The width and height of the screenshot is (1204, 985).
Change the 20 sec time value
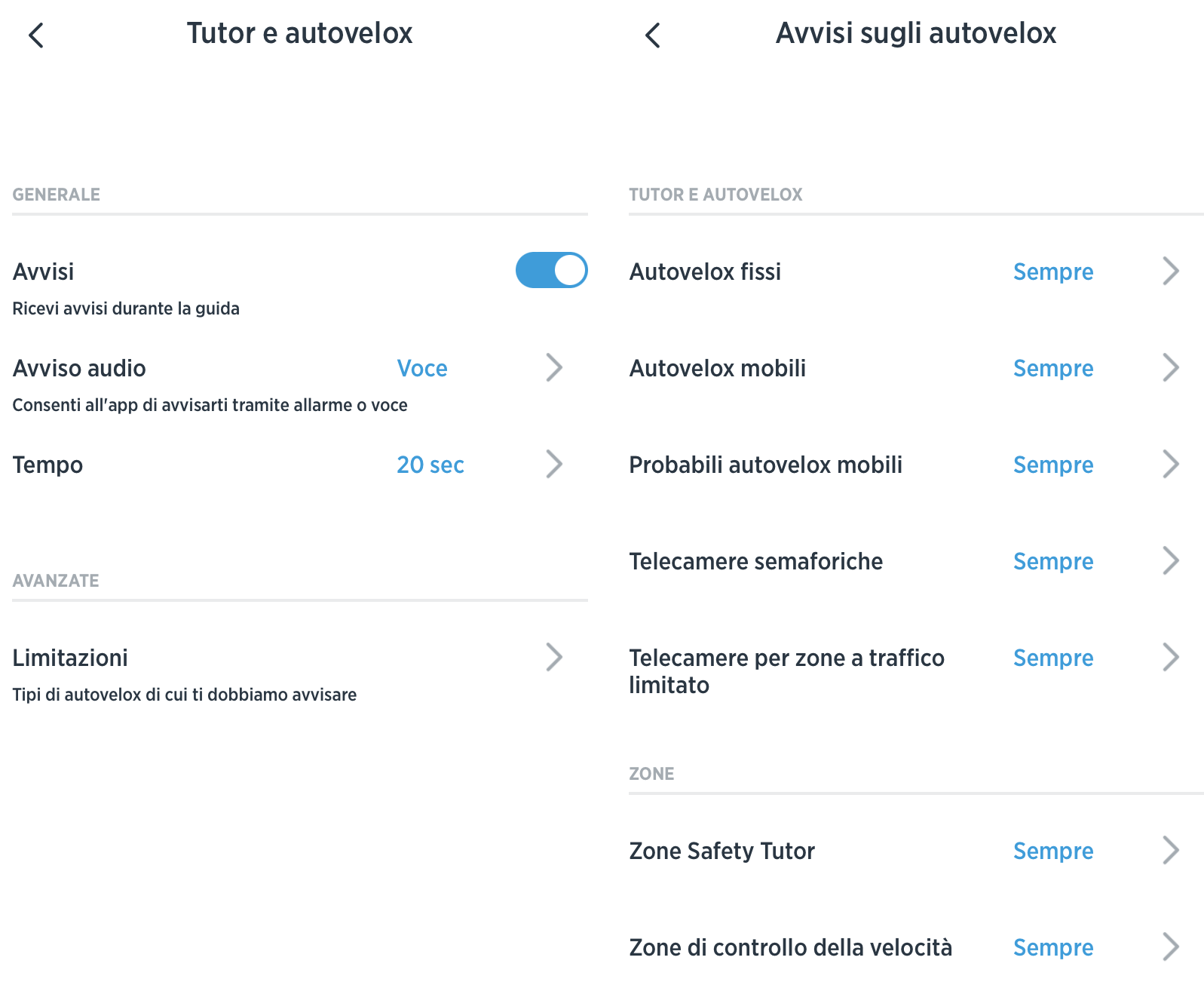(x=430, y=465)
